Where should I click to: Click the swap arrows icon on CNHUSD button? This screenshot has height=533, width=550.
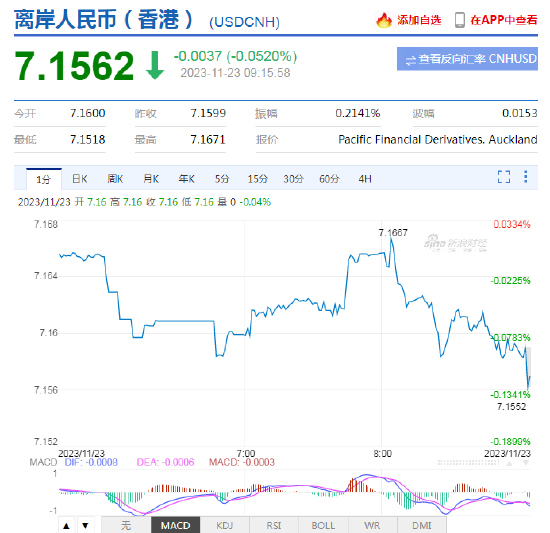pyautogui.click(x=410, y=60)
